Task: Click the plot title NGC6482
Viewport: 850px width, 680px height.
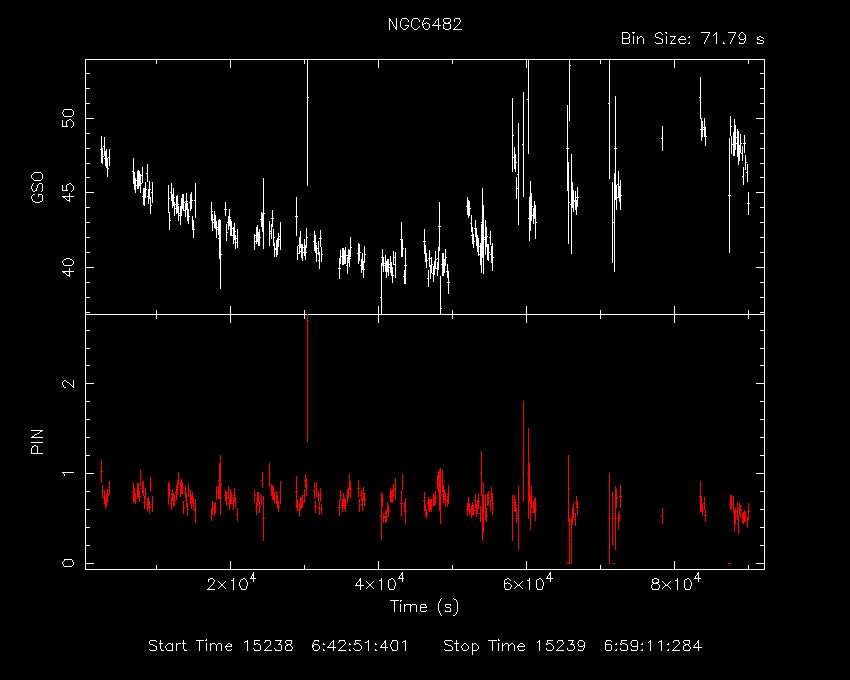Action: click(x=425, y=24)
